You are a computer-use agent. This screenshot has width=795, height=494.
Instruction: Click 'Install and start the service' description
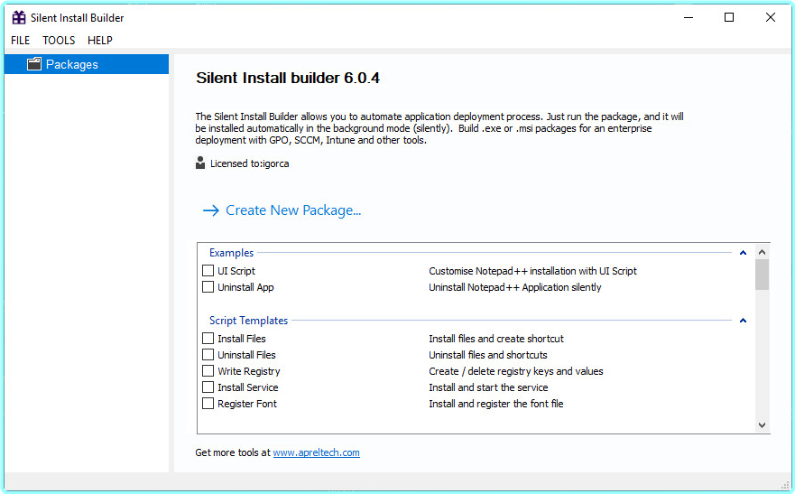(x=488, y=387)
